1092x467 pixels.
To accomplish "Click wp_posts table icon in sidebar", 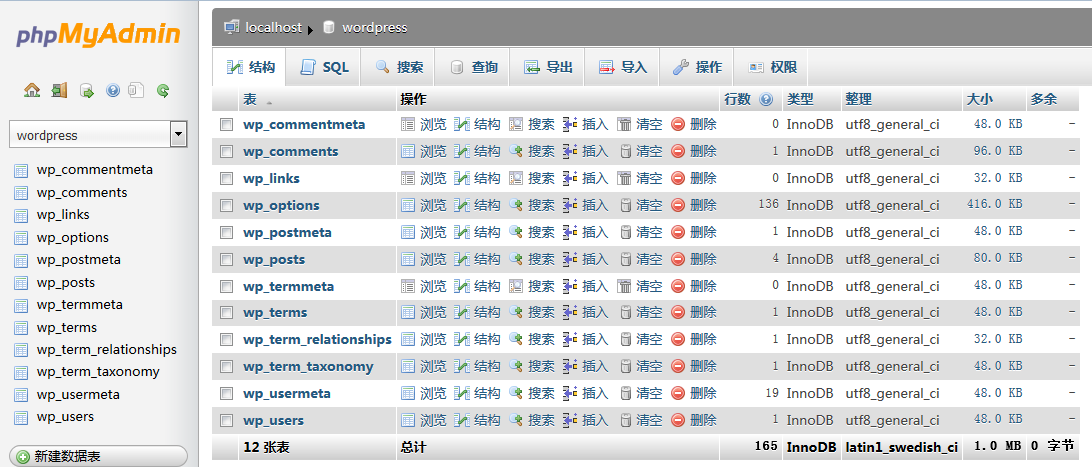I will 21,283.
